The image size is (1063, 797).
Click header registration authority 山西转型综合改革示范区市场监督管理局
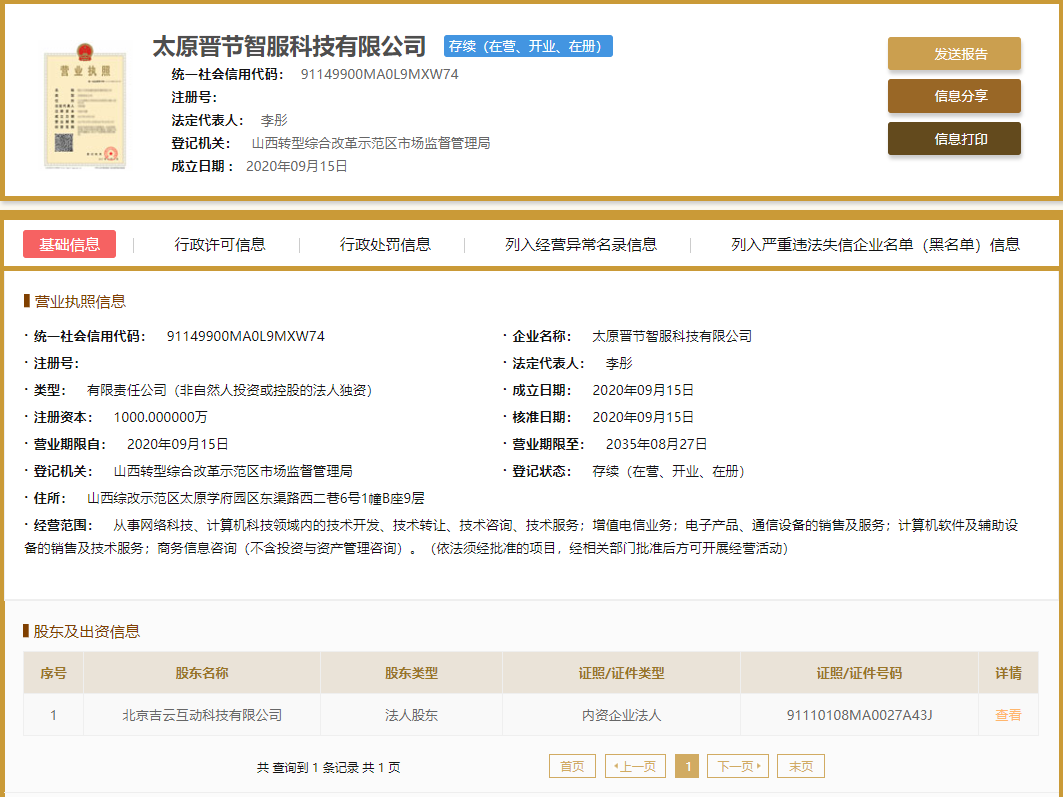(x=371, y=144)
